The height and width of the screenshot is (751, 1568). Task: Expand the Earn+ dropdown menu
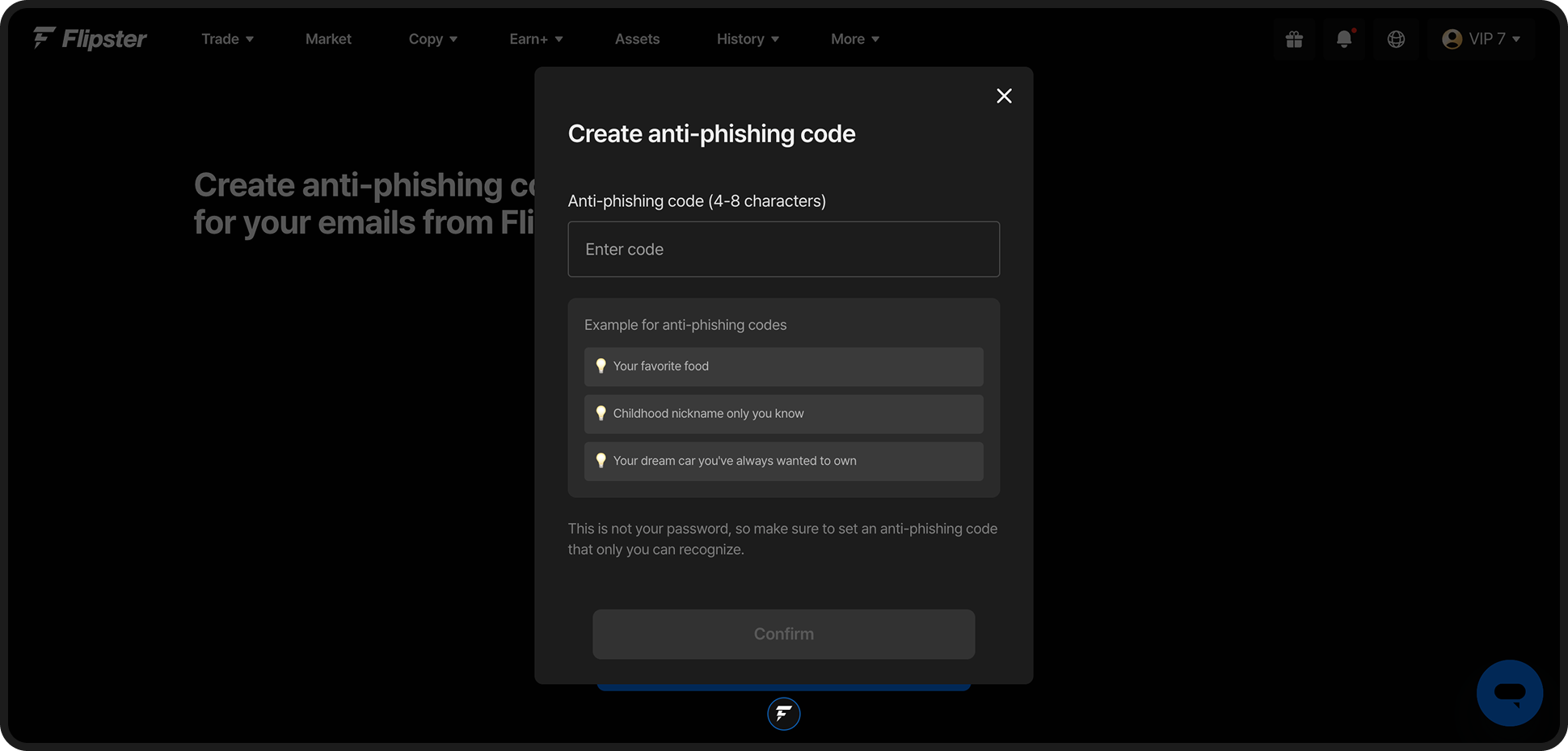(x=536, y=39)
